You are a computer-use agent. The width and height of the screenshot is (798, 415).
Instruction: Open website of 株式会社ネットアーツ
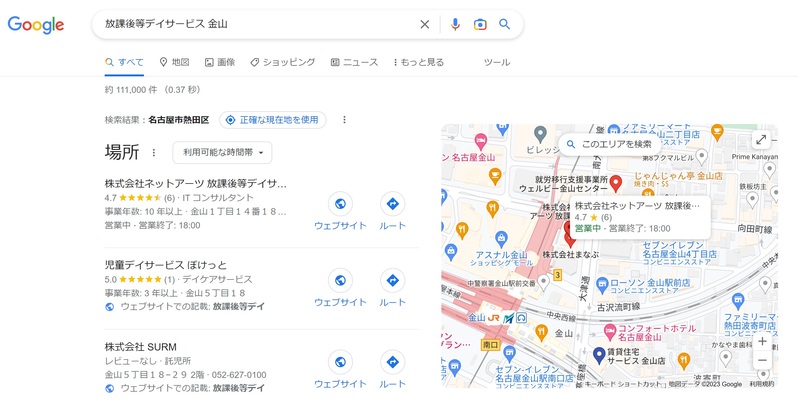[x=340, y=211]
